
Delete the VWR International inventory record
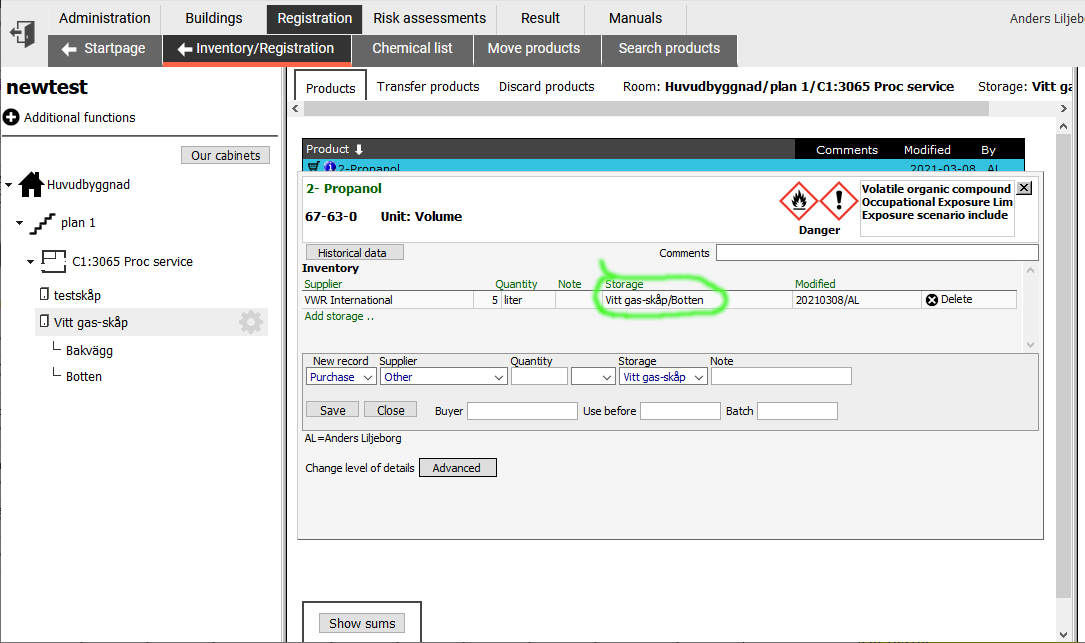[949, 299]
